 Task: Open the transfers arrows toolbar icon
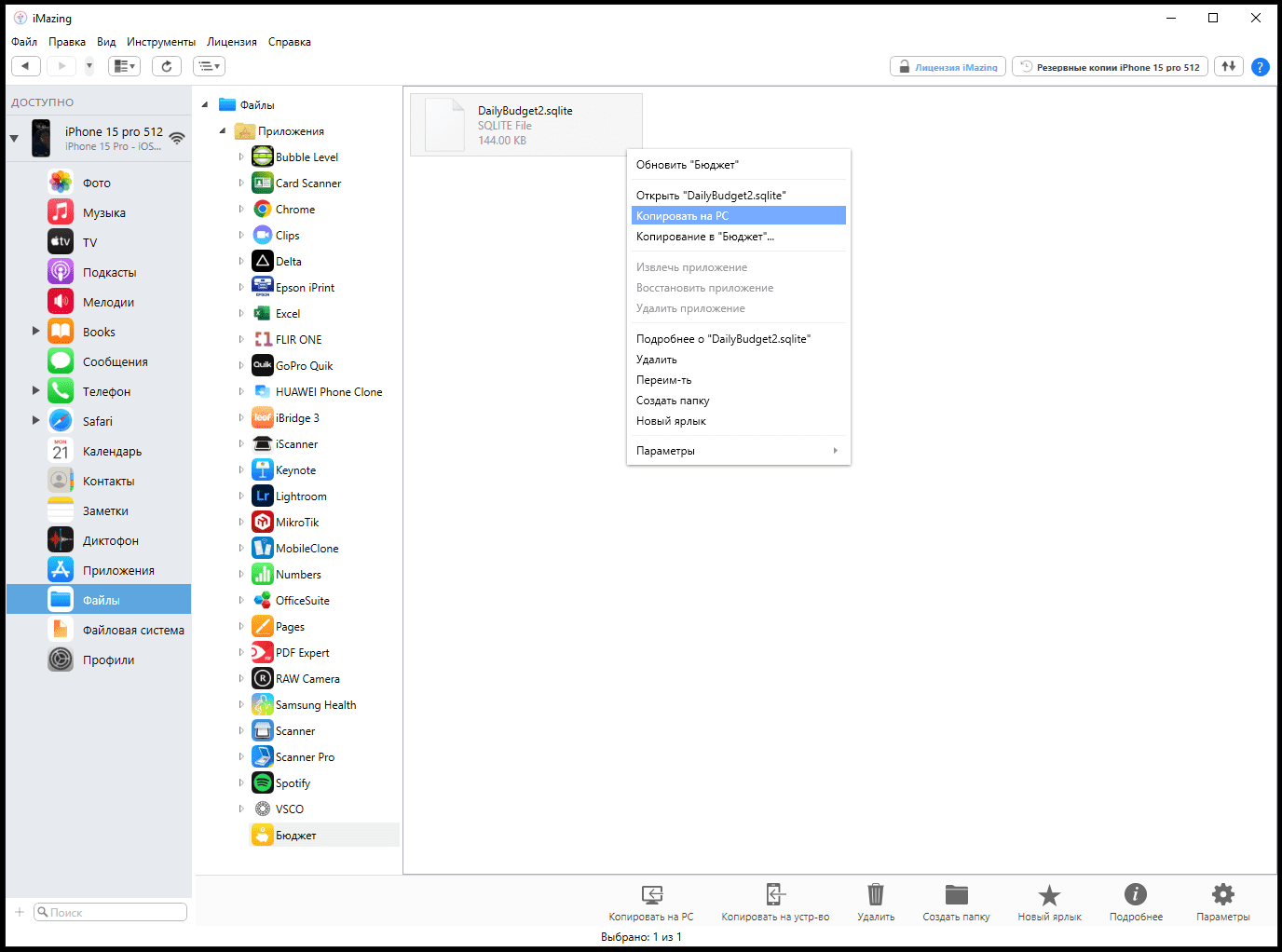click(x=1229, y=66)
